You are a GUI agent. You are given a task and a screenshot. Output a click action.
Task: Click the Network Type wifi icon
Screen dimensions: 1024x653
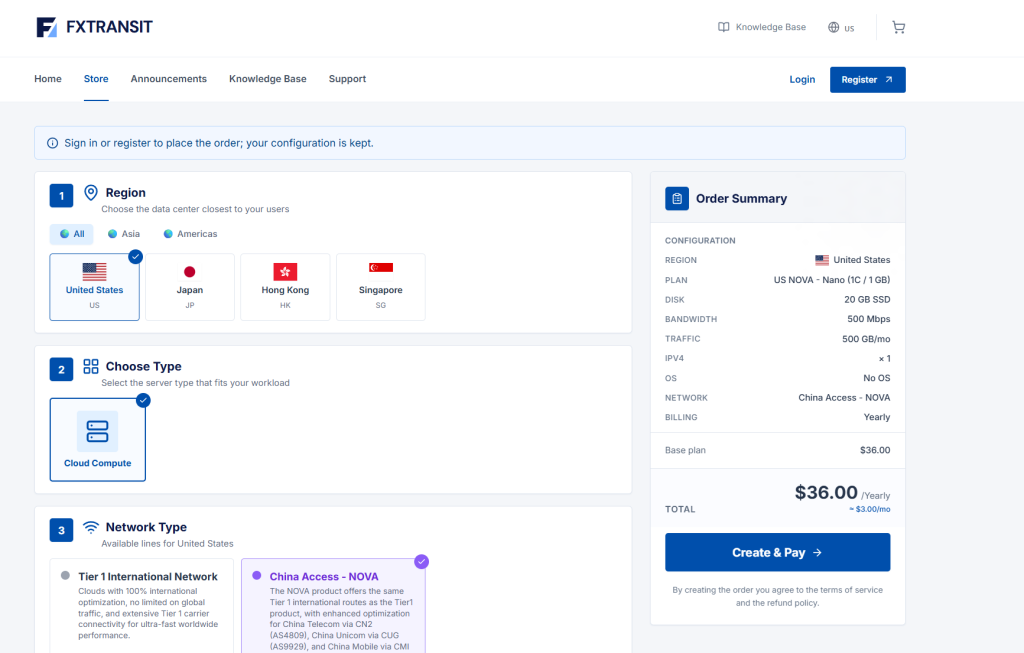click(x=91, y=527)
